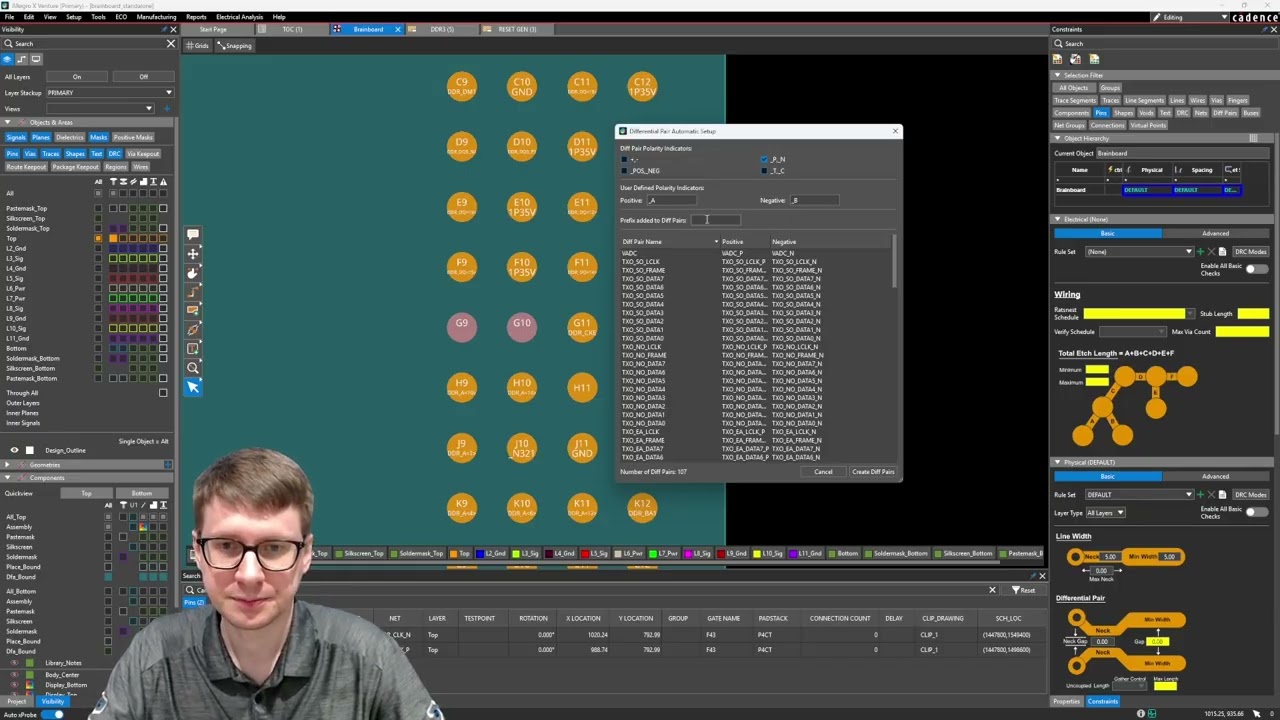Clear the Visibility search with X icon
Viewport: 1280px width, 720px height.
pos(170,43)
